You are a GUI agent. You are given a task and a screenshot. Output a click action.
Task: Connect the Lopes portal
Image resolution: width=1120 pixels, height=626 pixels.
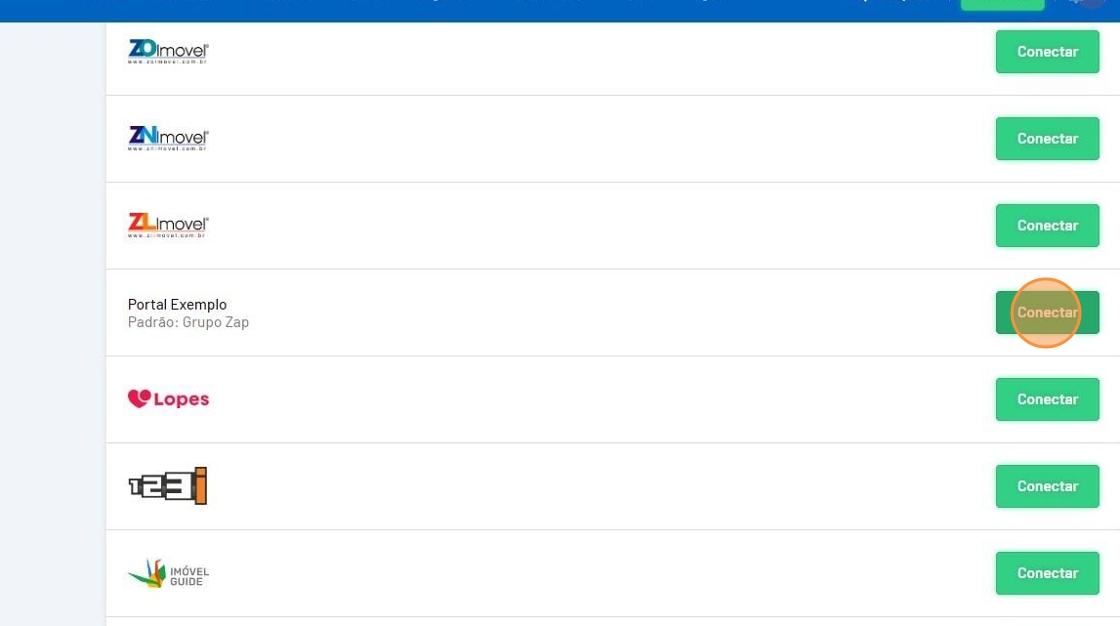1047,400
